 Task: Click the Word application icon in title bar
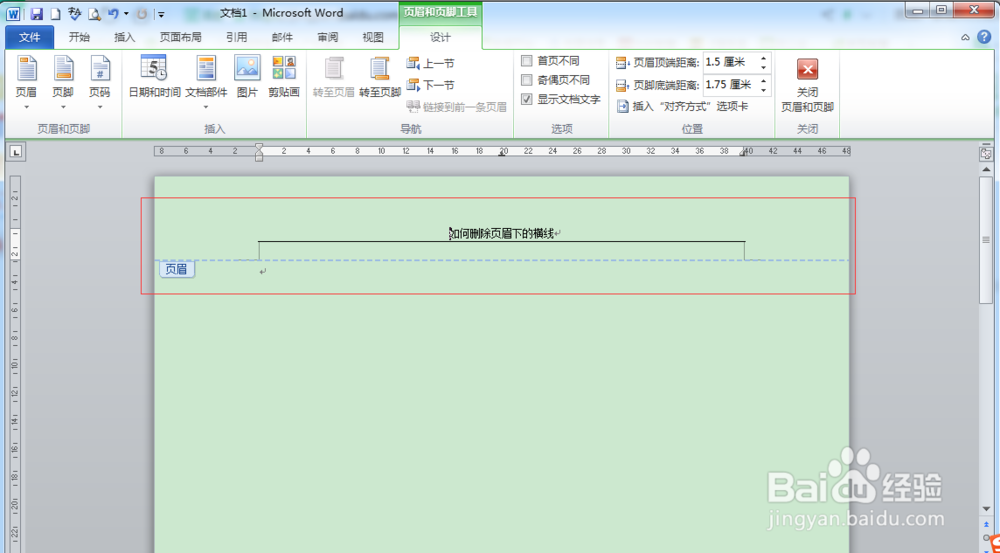click(13, 13)
